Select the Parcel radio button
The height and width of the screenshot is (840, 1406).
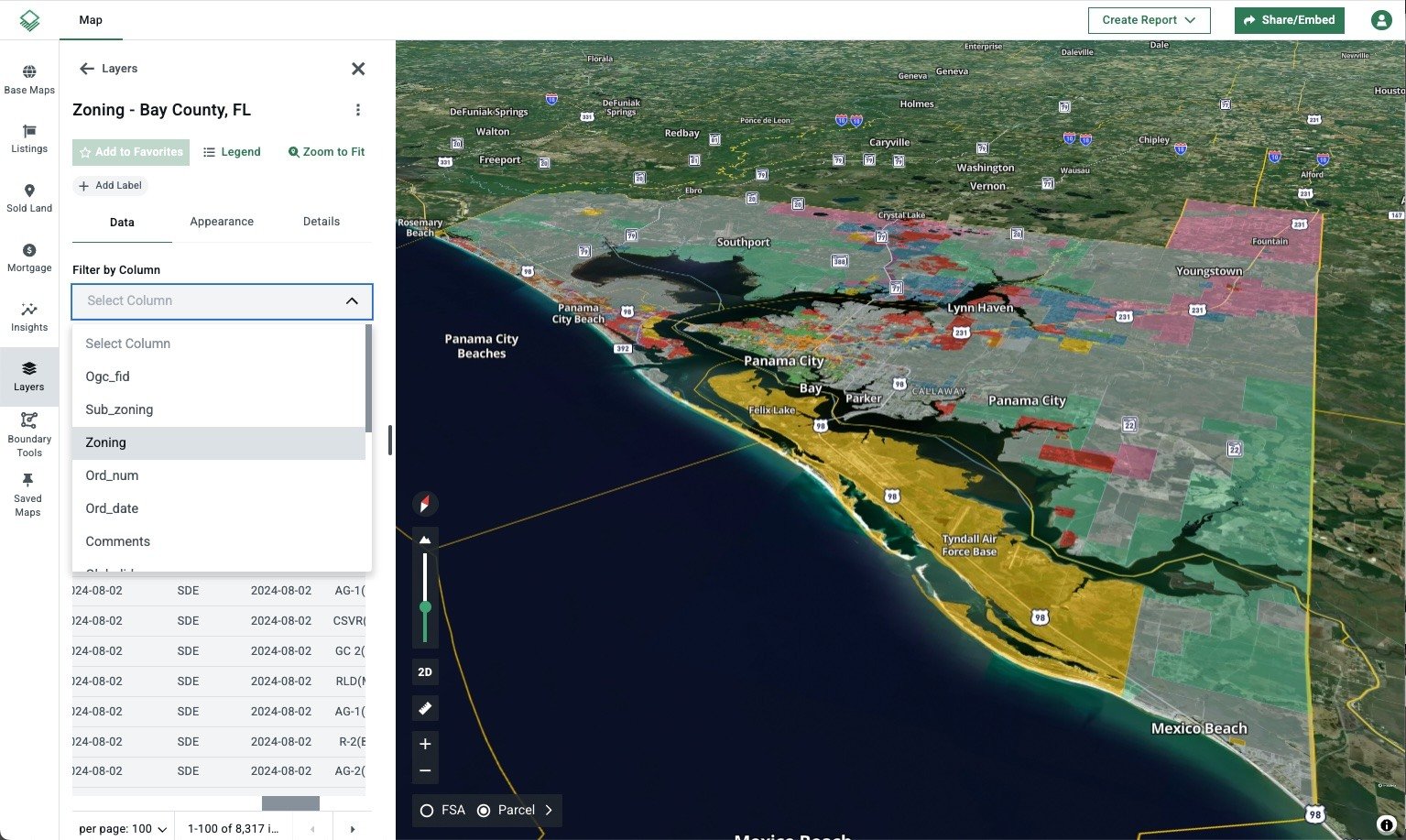(x=484, y=810)
